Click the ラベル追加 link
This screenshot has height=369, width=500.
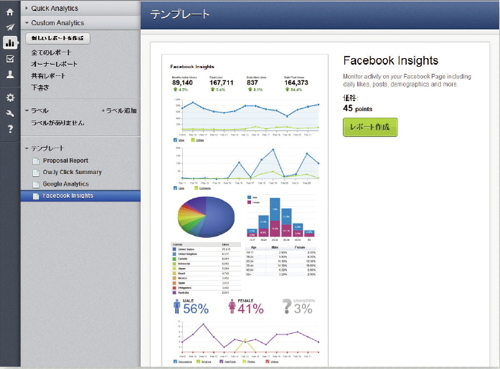(119, 110)
